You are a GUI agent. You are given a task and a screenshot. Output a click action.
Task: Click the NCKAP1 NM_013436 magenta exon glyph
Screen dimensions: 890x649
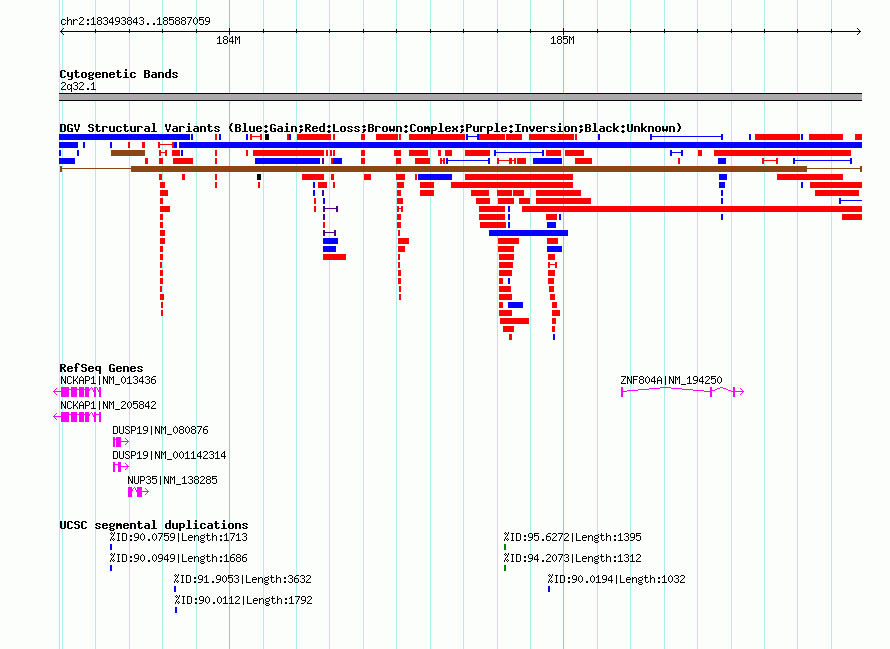pyautogui.click(x=78, y=392)
